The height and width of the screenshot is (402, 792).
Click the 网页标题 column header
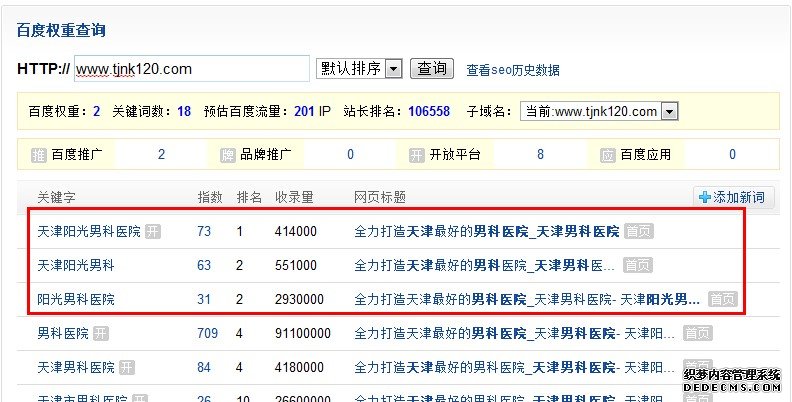point(380,197)
